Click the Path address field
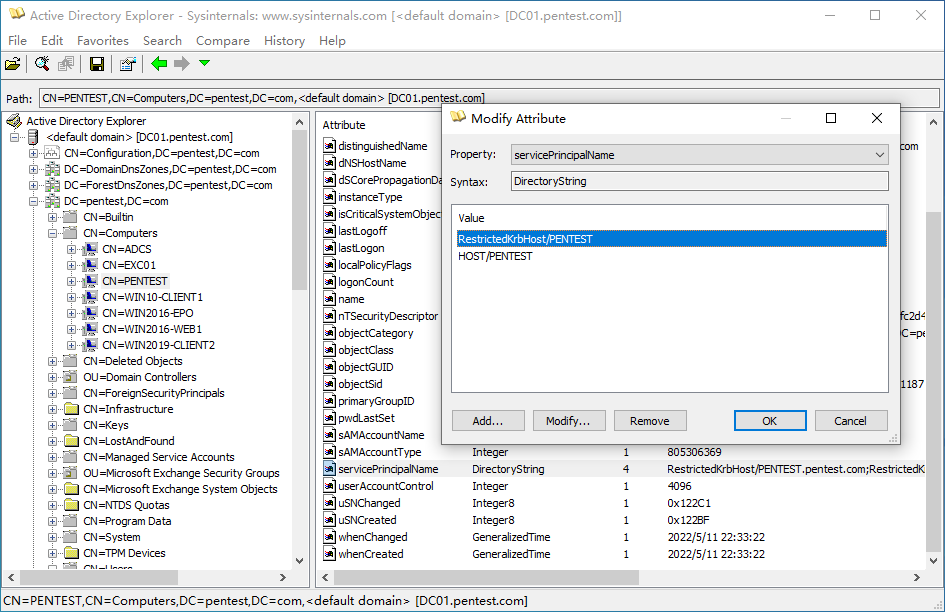This screenshot has height=612, width=945. [489, 98]
